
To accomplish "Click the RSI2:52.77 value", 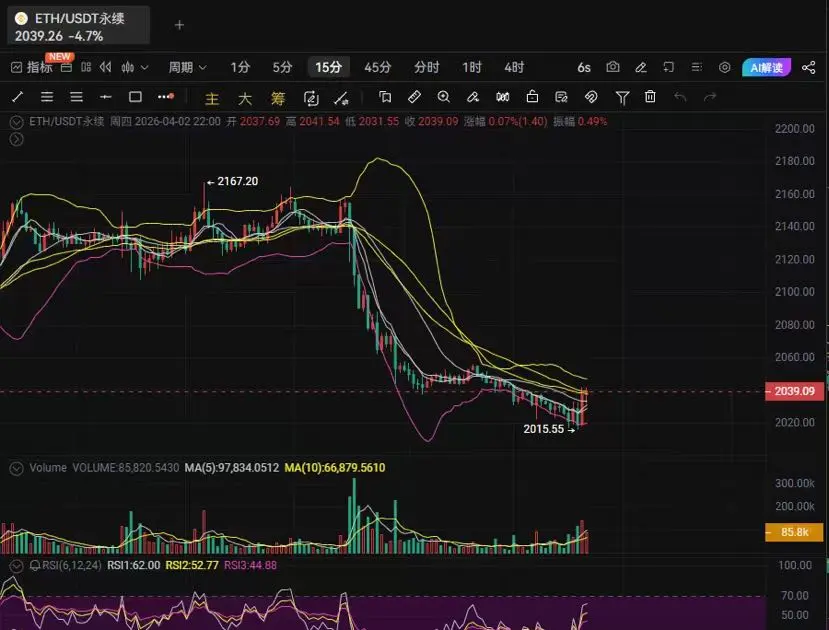I will click(192, 566).
